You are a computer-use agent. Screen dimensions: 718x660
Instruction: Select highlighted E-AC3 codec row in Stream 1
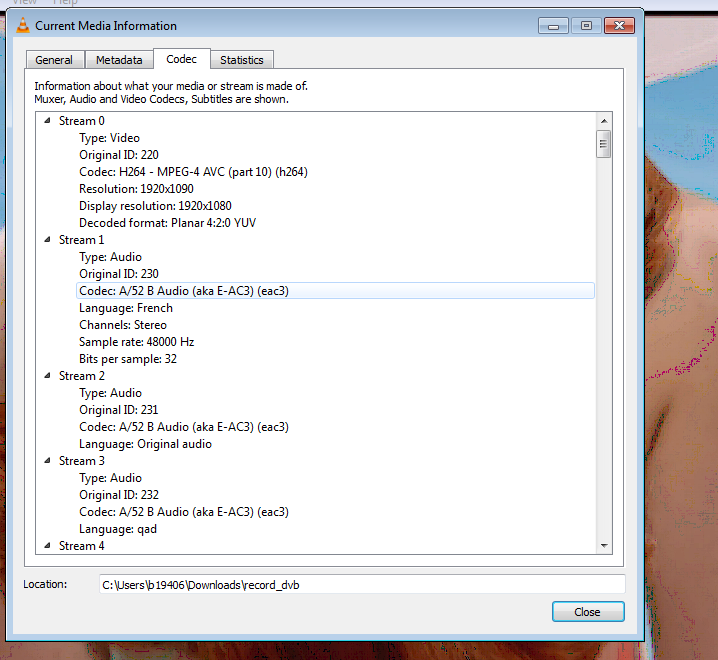point(335,291)
